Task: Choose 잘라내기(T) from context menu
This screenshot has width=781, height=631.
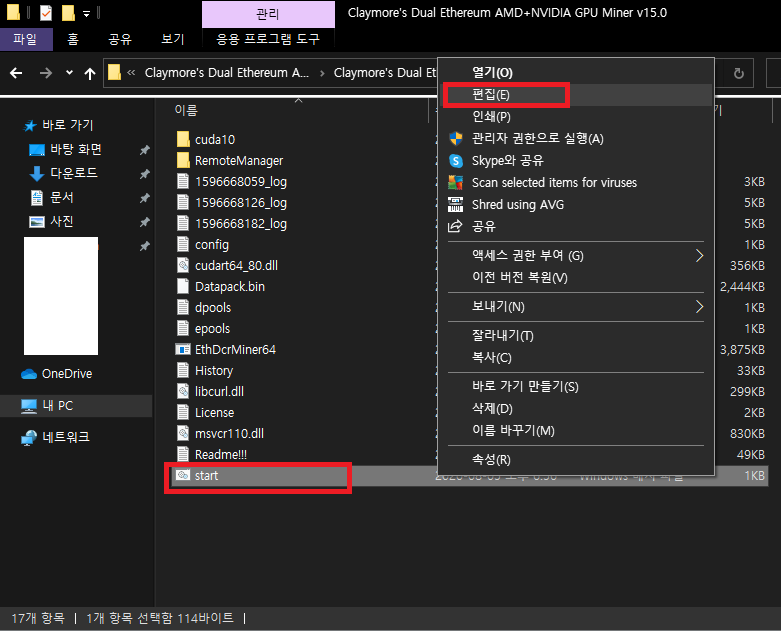Action: coord(576,336)
